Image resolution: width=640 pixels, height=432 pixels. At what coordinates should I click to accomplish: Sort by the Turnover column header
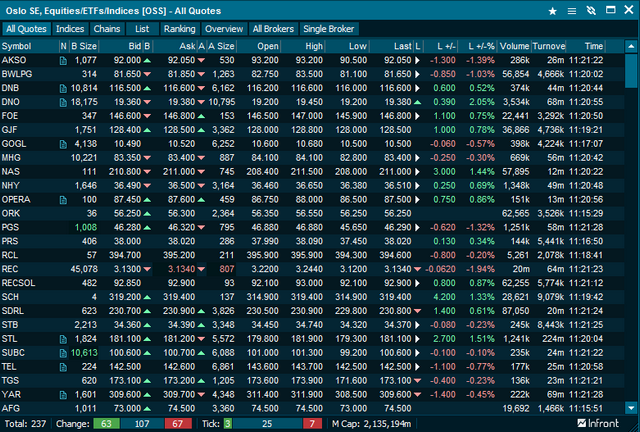coord(549,46)
